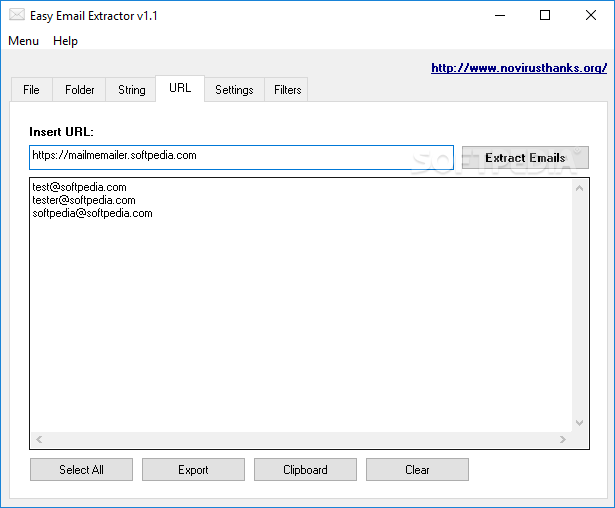Switch to the Folder tab
Image resolution: width=615 pixels, height=508 pixels.
coord(79,90)
